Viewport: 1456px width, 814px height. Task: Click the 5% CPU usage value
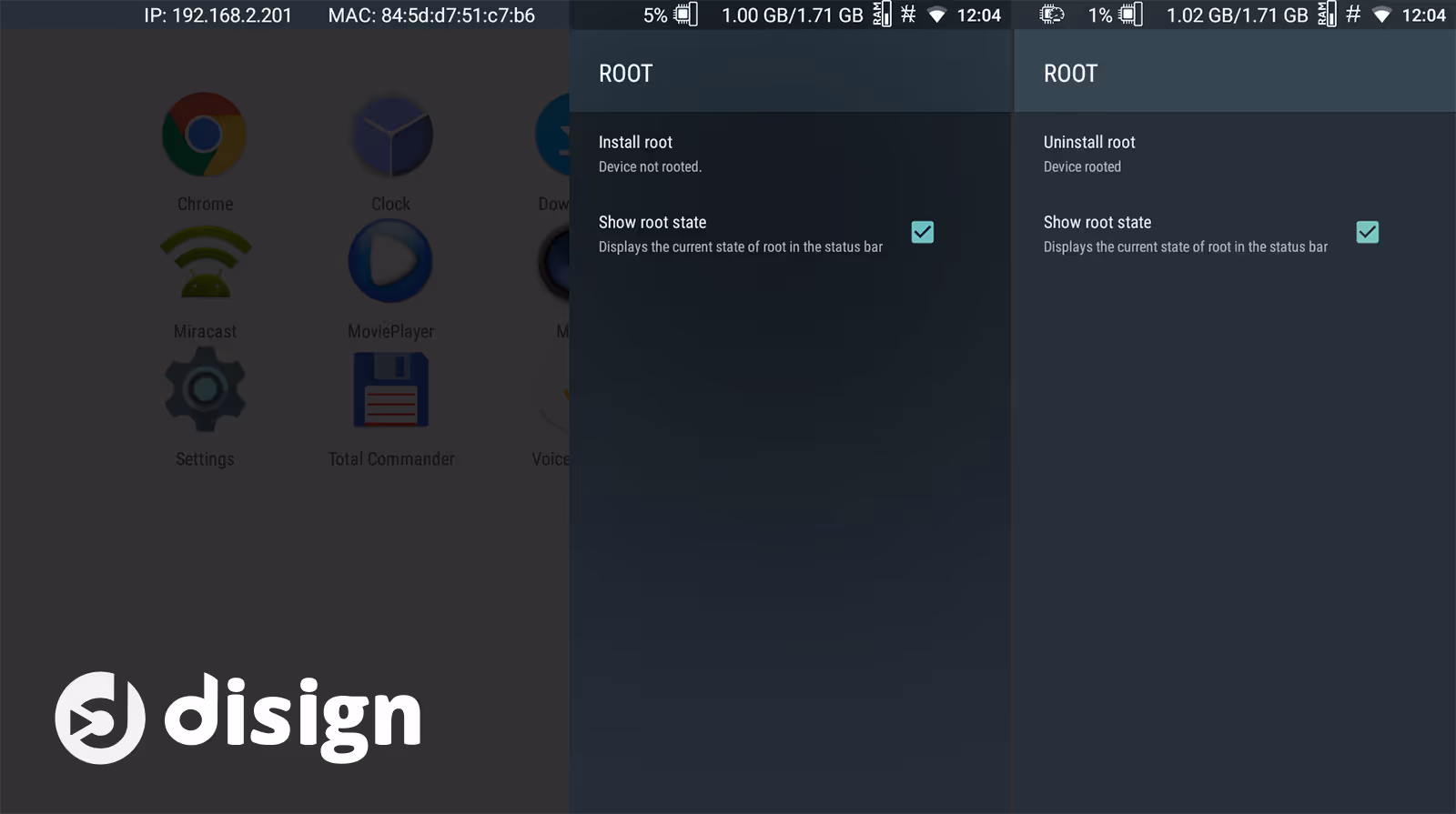coord(655,15)
